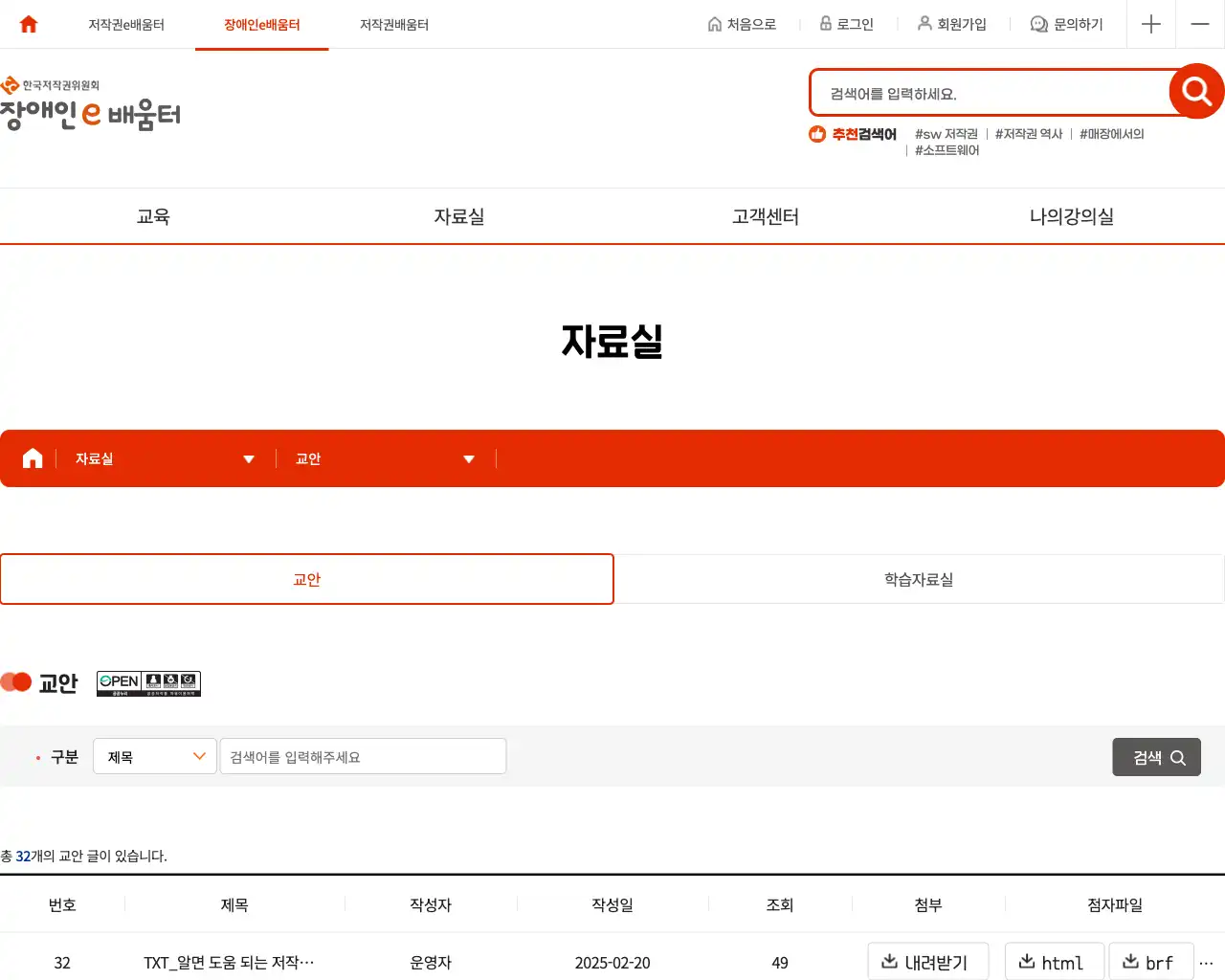
Task: Click the home icon in the red breadcrumb bar
Action: pos(32,457)
